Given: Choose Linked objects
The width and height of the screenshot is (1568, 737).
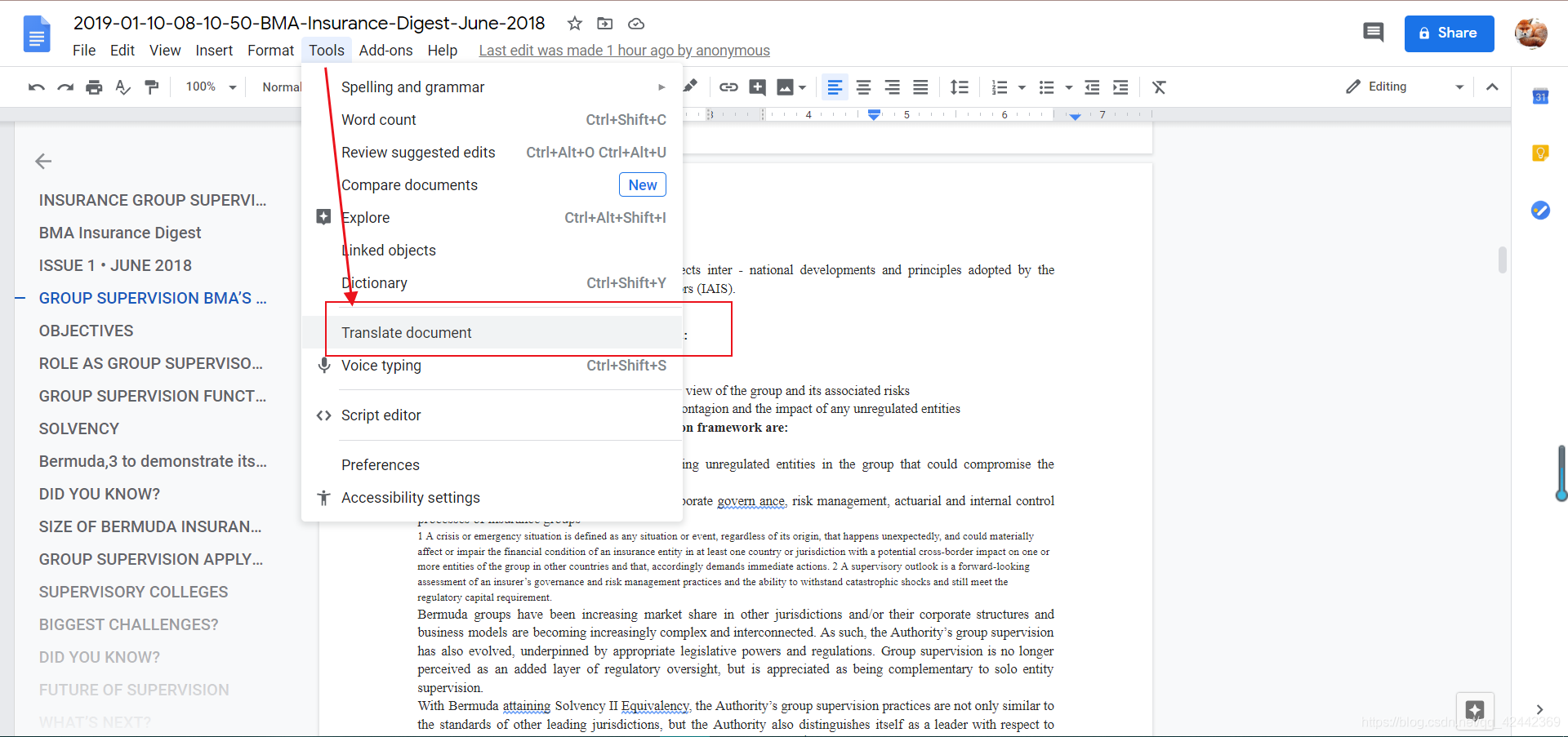Looking at the screenshot, I should point(492,251).
